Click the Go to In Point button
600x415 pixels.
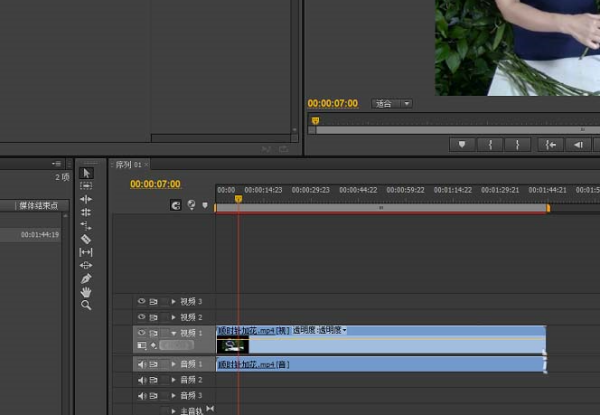pyautogui.click(x=549, y=144)
